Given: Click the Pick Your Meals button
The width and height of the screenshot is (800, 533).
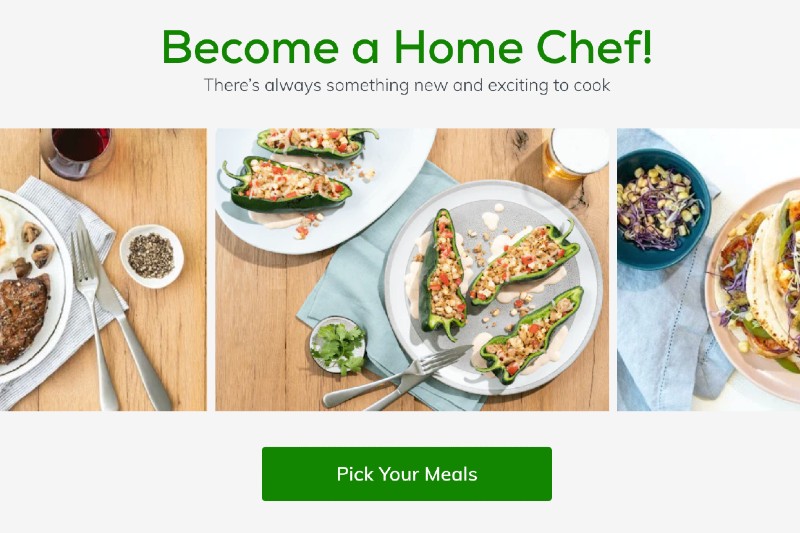Looking at the screenshot, I should tap(407, 474).
